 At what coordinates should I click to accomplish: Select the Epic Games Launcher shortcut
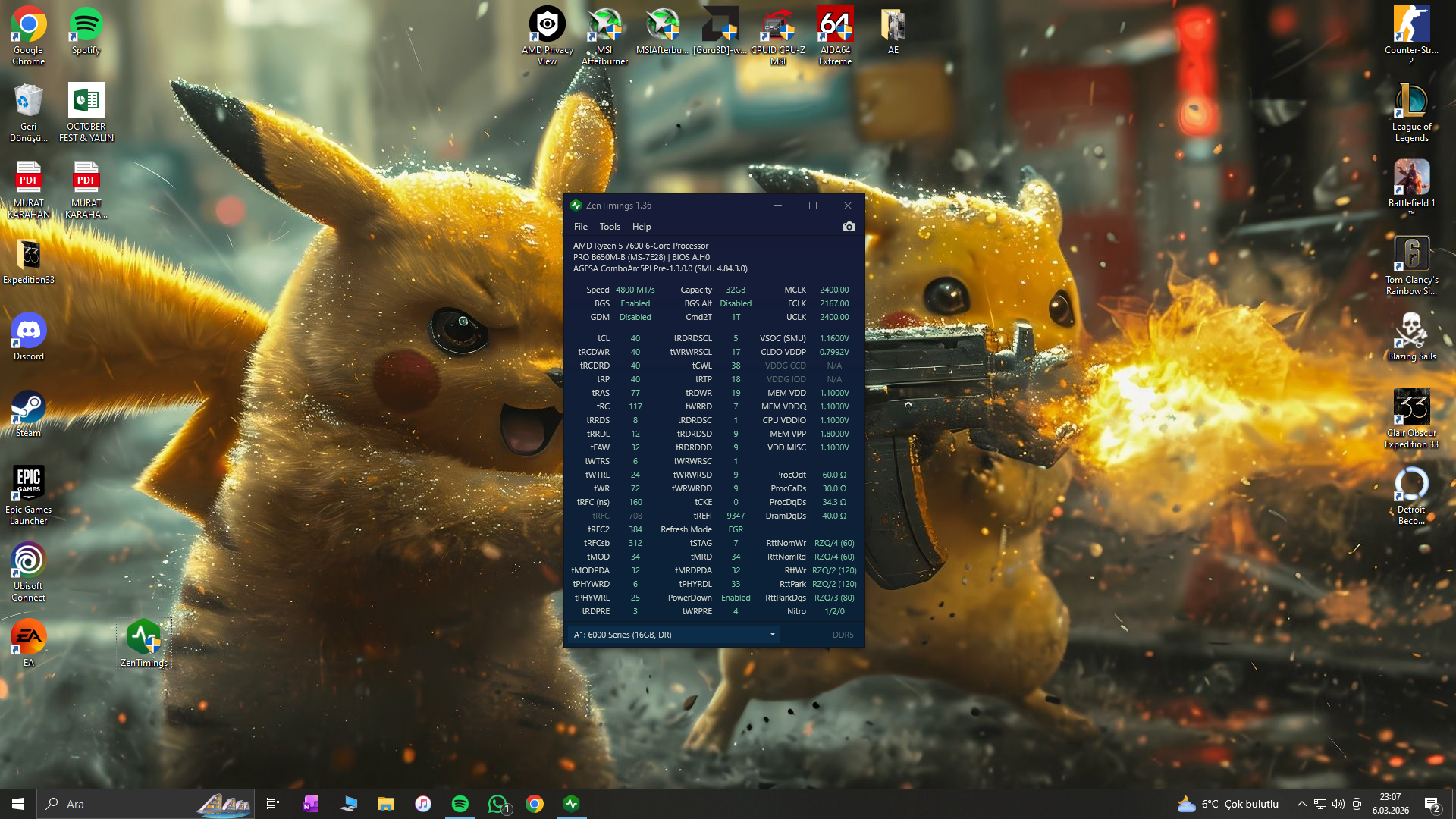[x=28, y=495]
